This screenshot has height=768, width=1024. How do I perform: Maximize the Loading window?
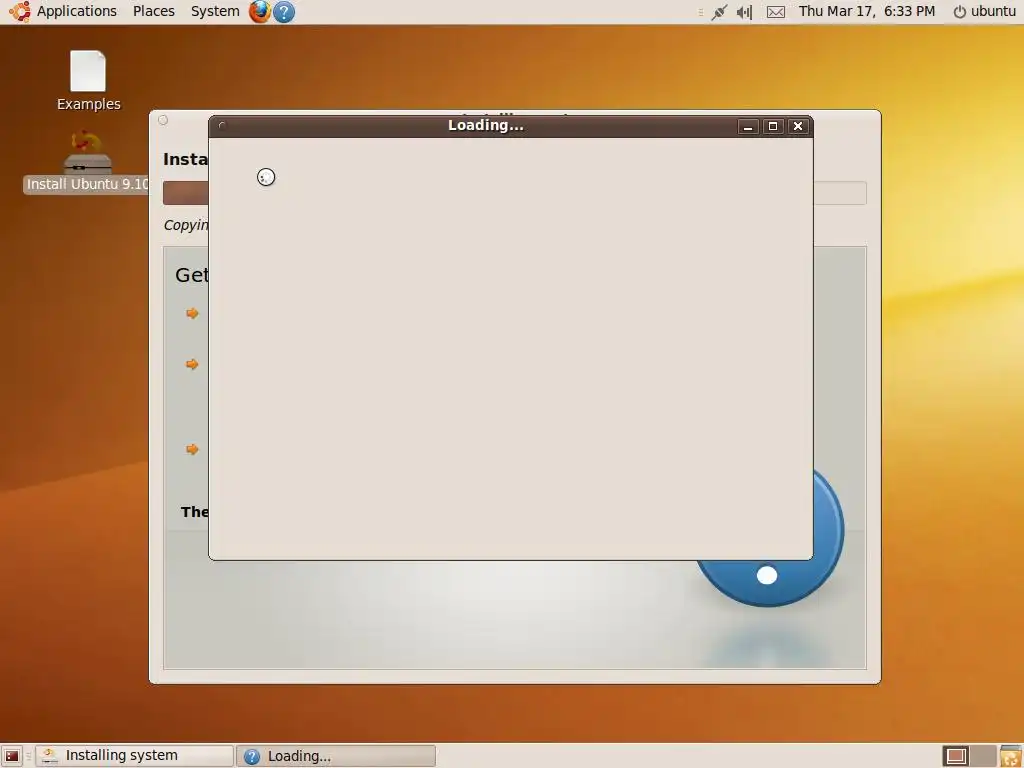(773, 126)
